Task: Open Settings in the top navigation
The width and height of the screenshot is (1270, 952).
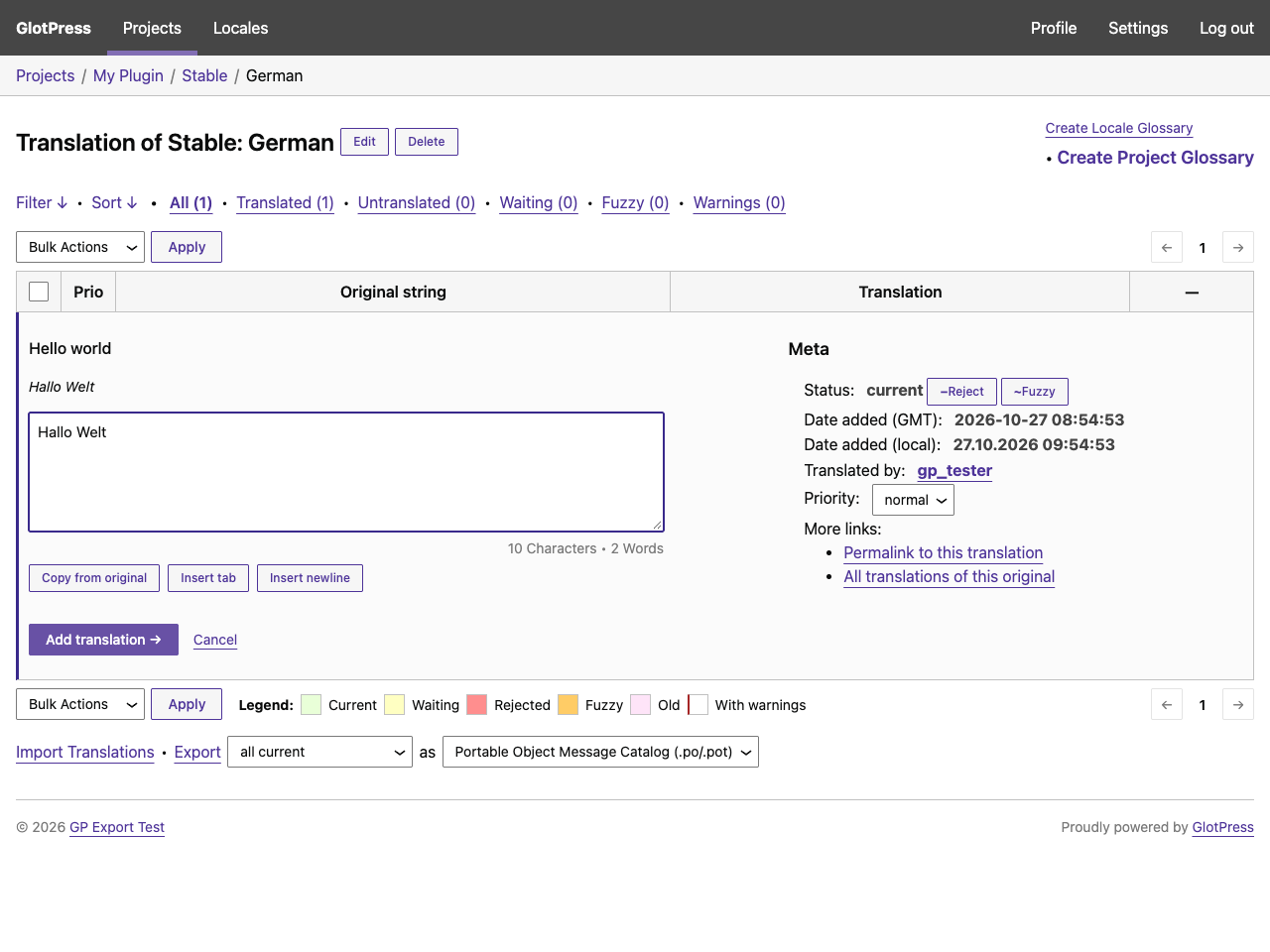Action: 1138,28
